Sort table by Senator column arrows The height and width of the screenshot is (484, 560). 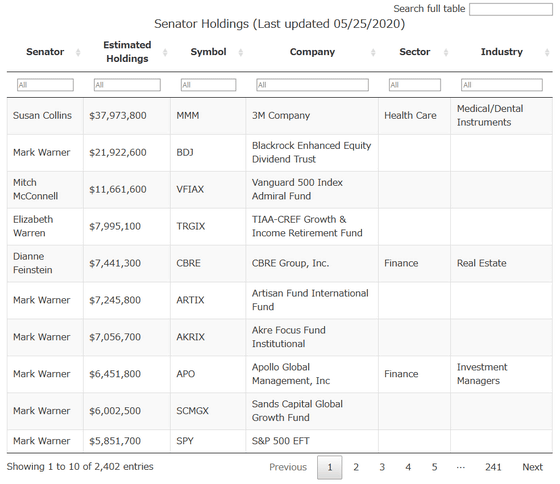point(78,53)
